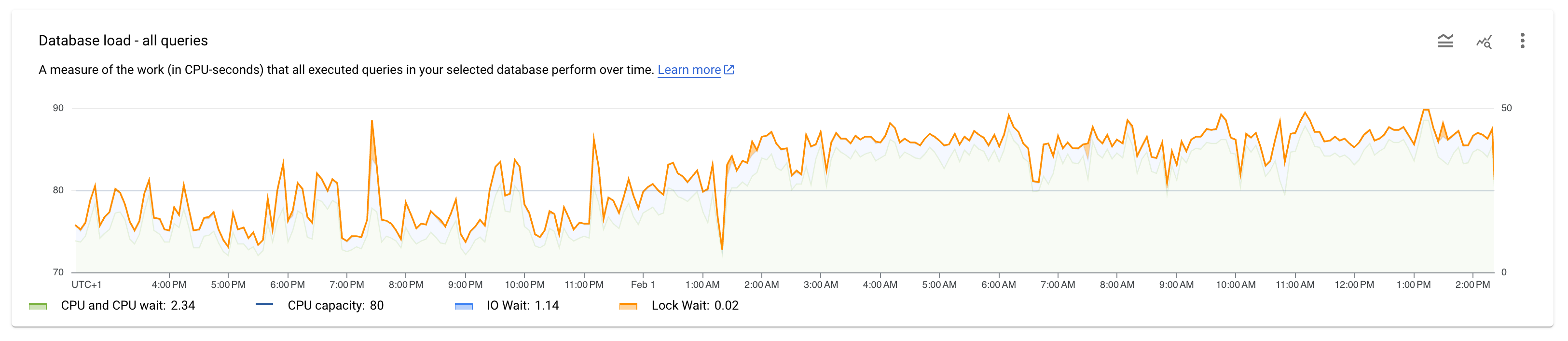Viewport: 1568px width, 341px height.
Task: Click the blue IO Wait swatch
Action: [x=464, y=306]
